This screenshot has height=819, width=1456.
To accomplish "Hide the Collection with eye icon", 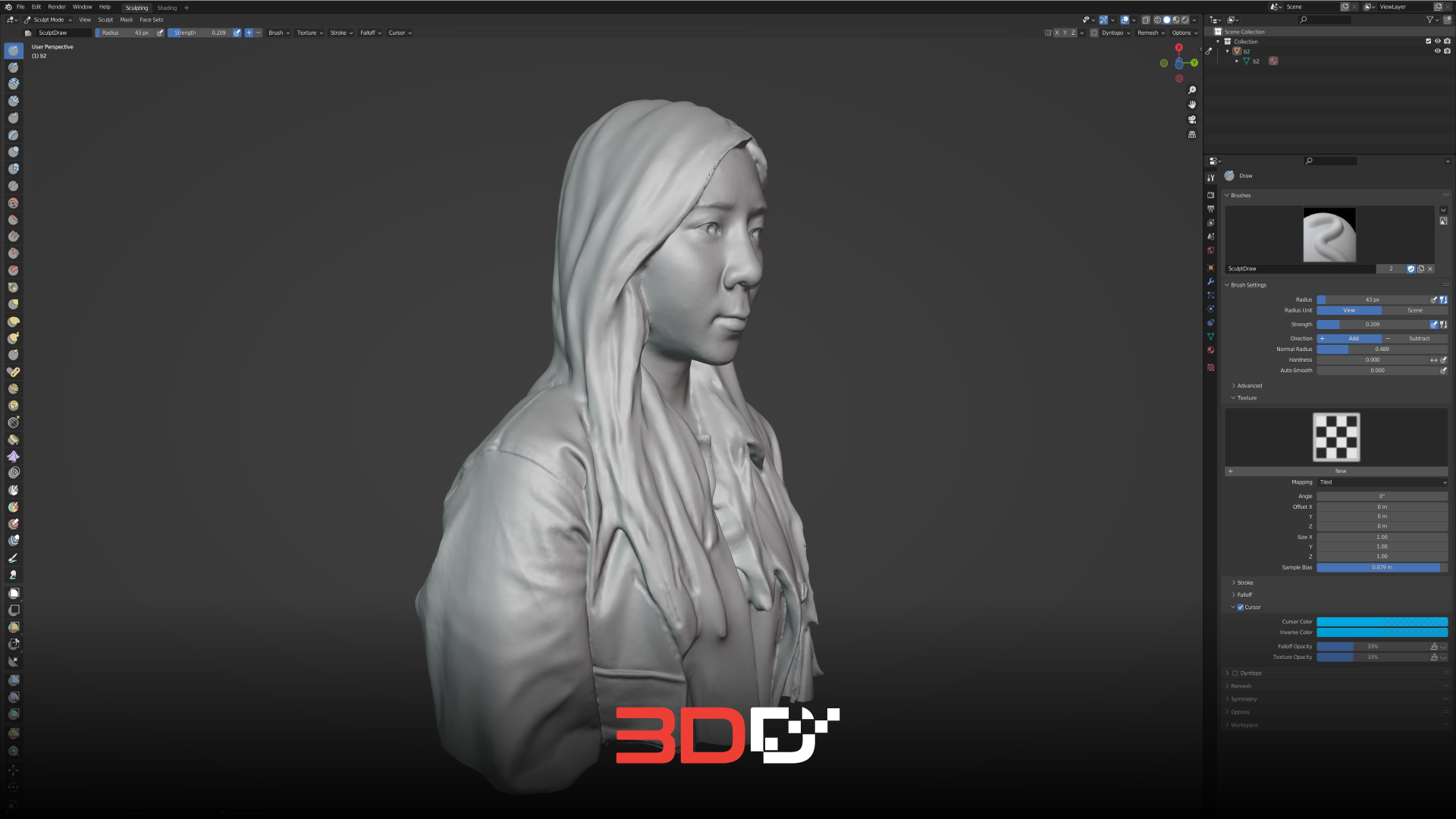I will tap(1437, 41).
